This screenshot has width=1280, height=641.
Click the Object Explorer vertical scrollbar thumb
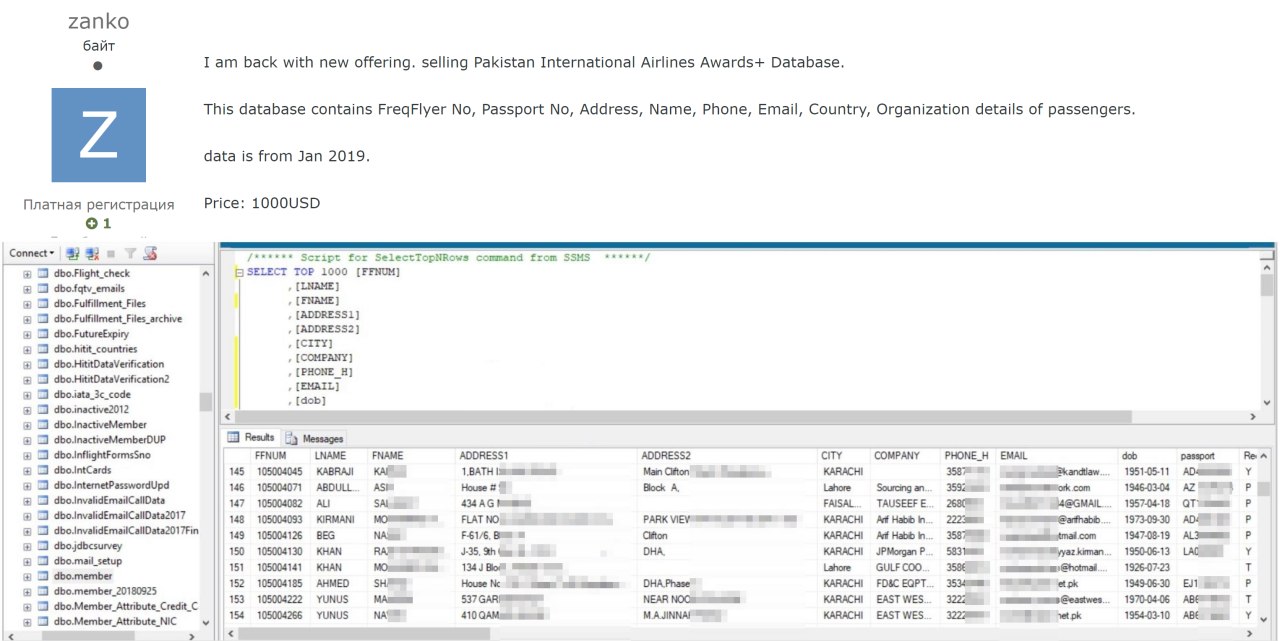click(x=206, y=402)
